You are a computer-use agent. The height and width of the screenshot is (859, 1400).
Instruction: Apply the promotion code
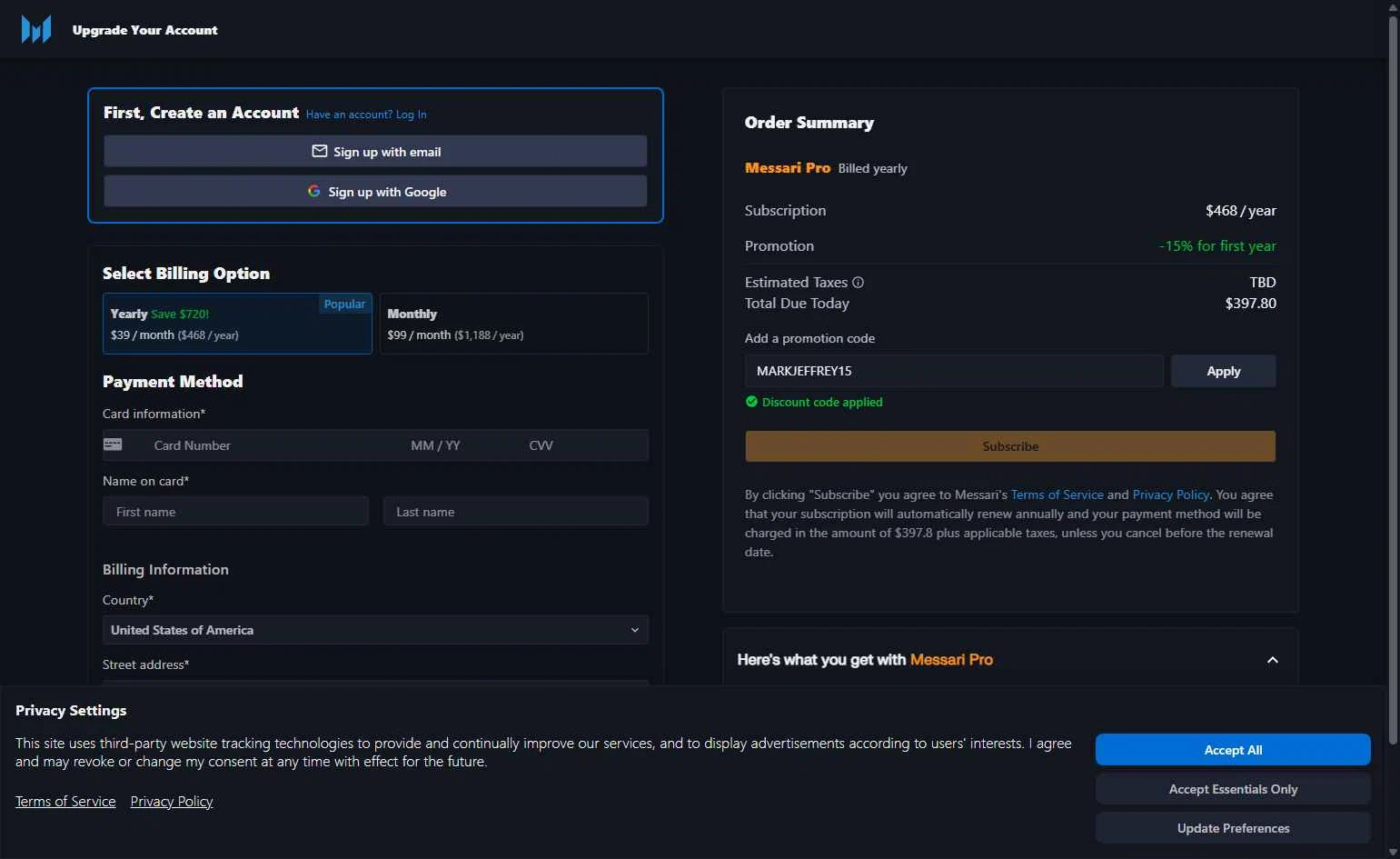tap(1223, 371)
